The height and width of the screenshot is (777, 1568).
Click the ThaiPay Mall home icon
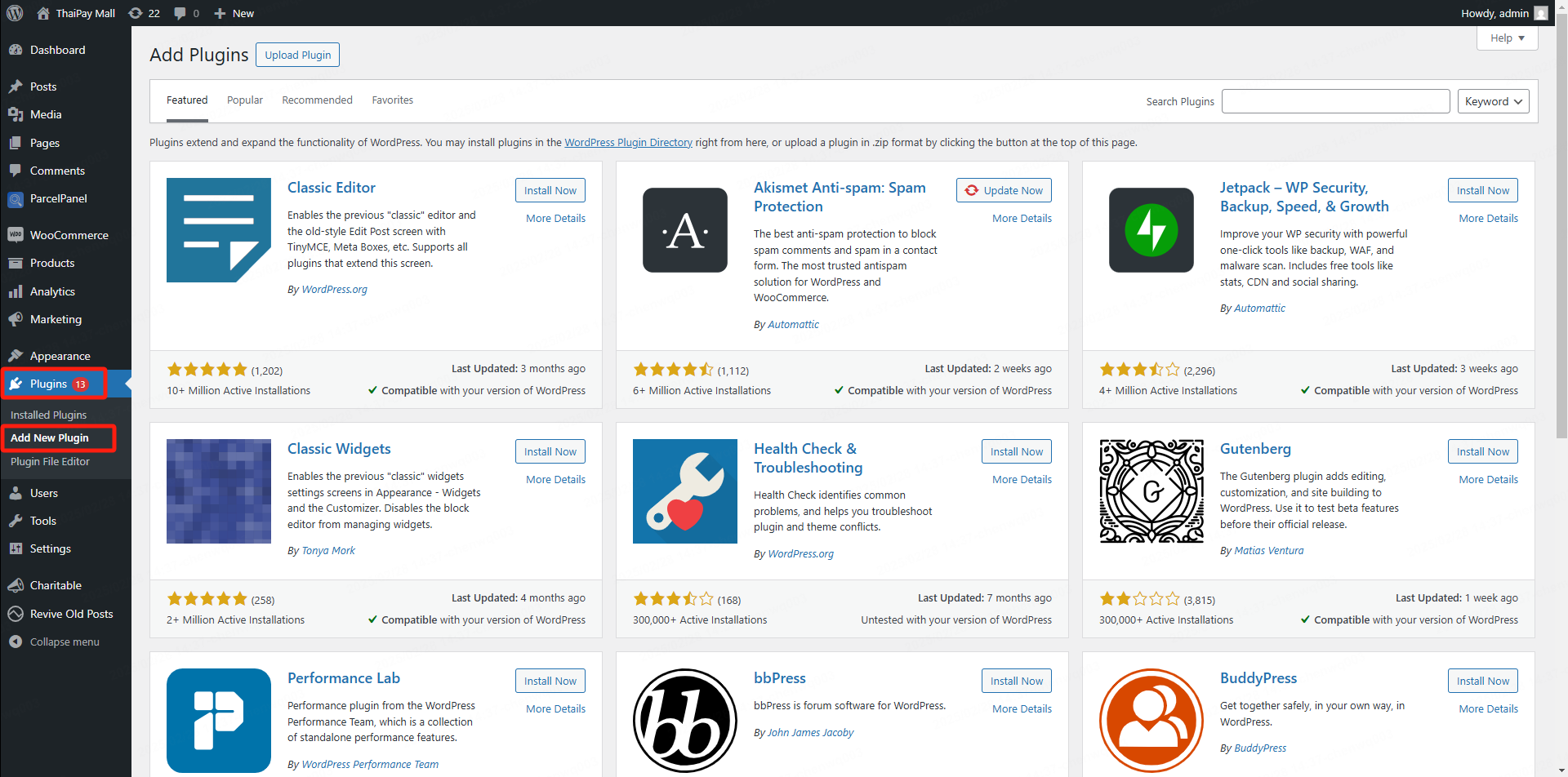(43, 13)
